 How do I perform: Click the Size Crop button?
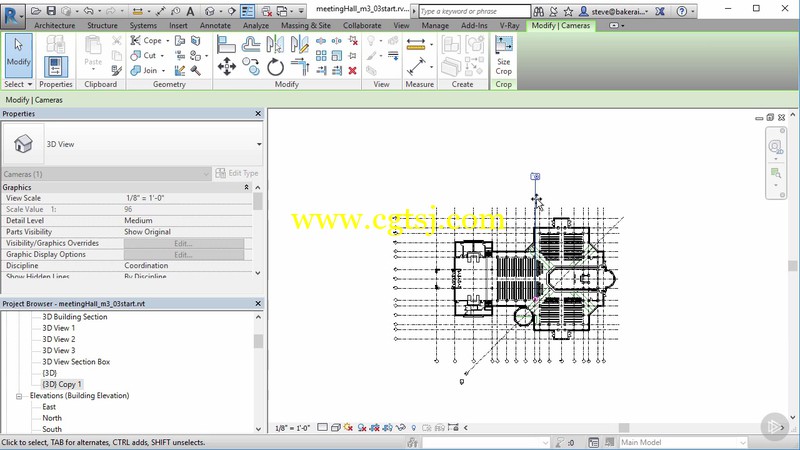tap(504, 56)
